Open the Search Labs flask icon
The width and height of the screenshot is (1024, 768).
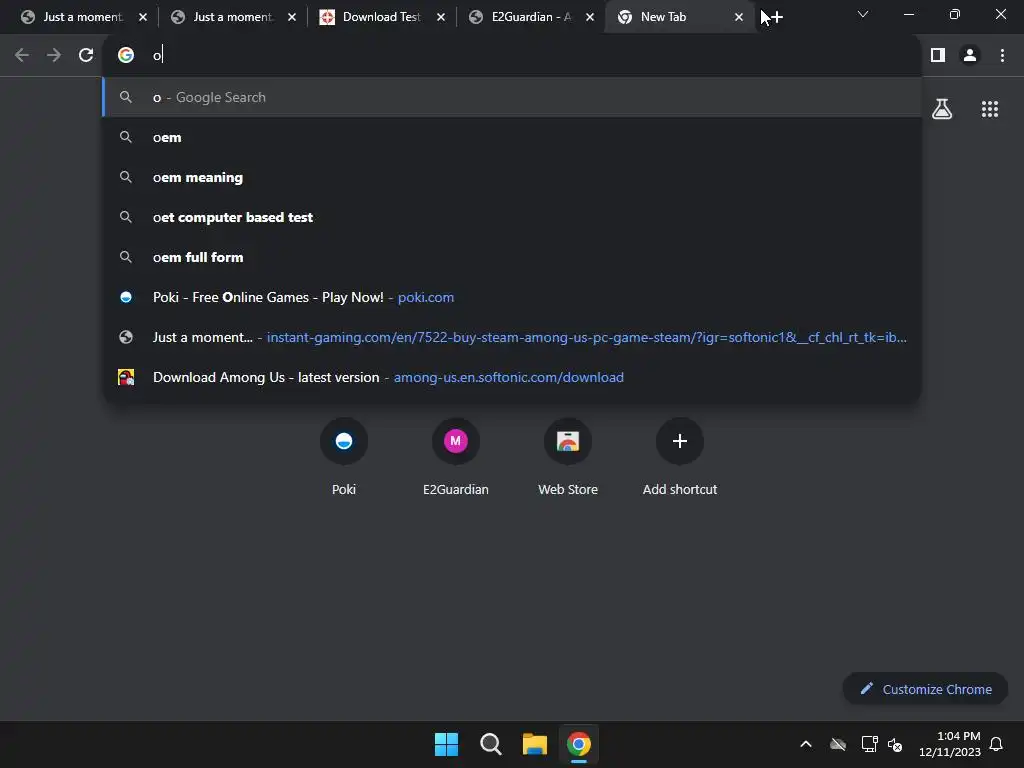pyautogui.click(x=942, y=109)
